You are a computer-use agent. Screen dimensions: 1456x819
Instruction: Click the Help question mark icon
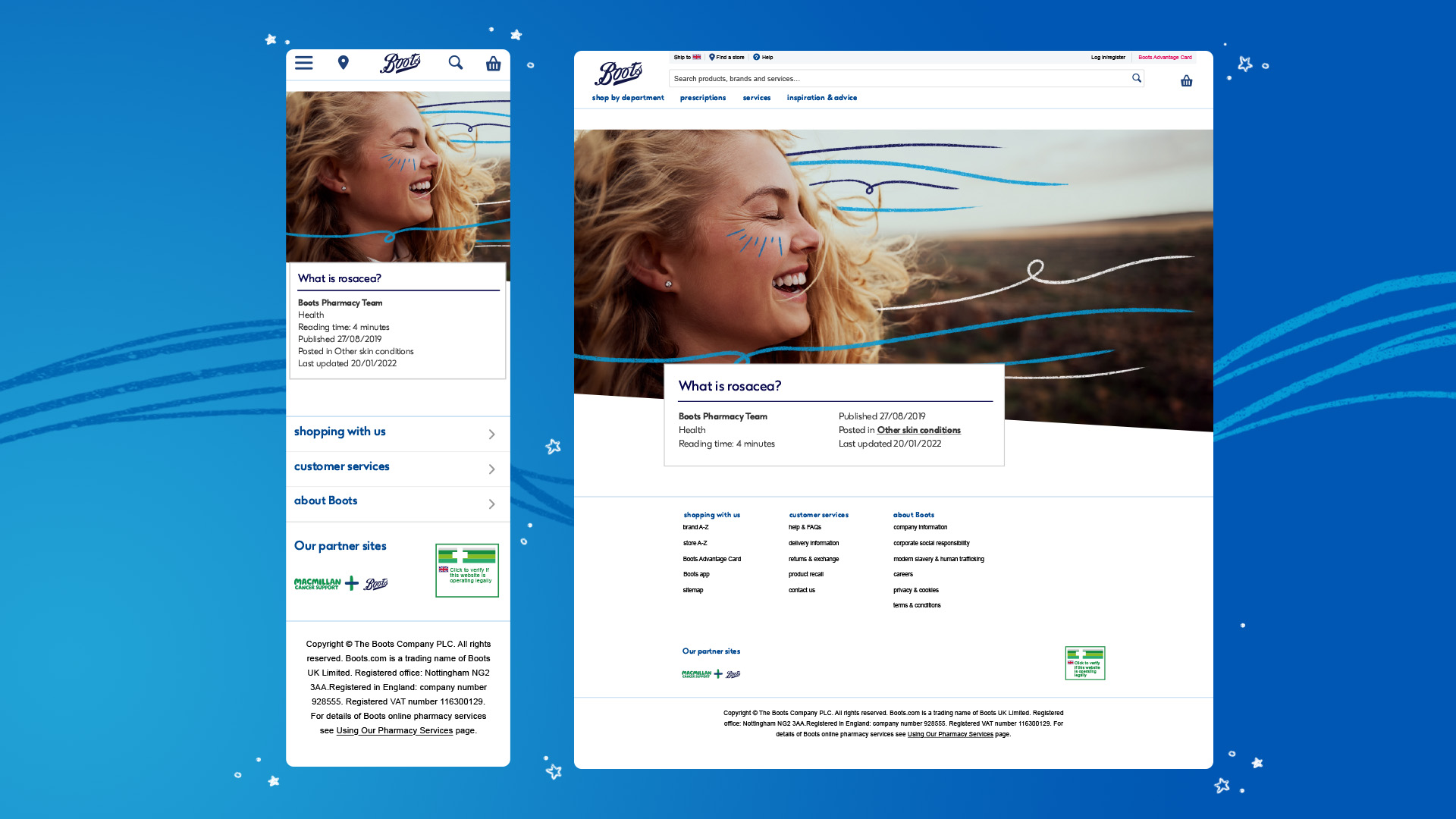pos(756,57)
